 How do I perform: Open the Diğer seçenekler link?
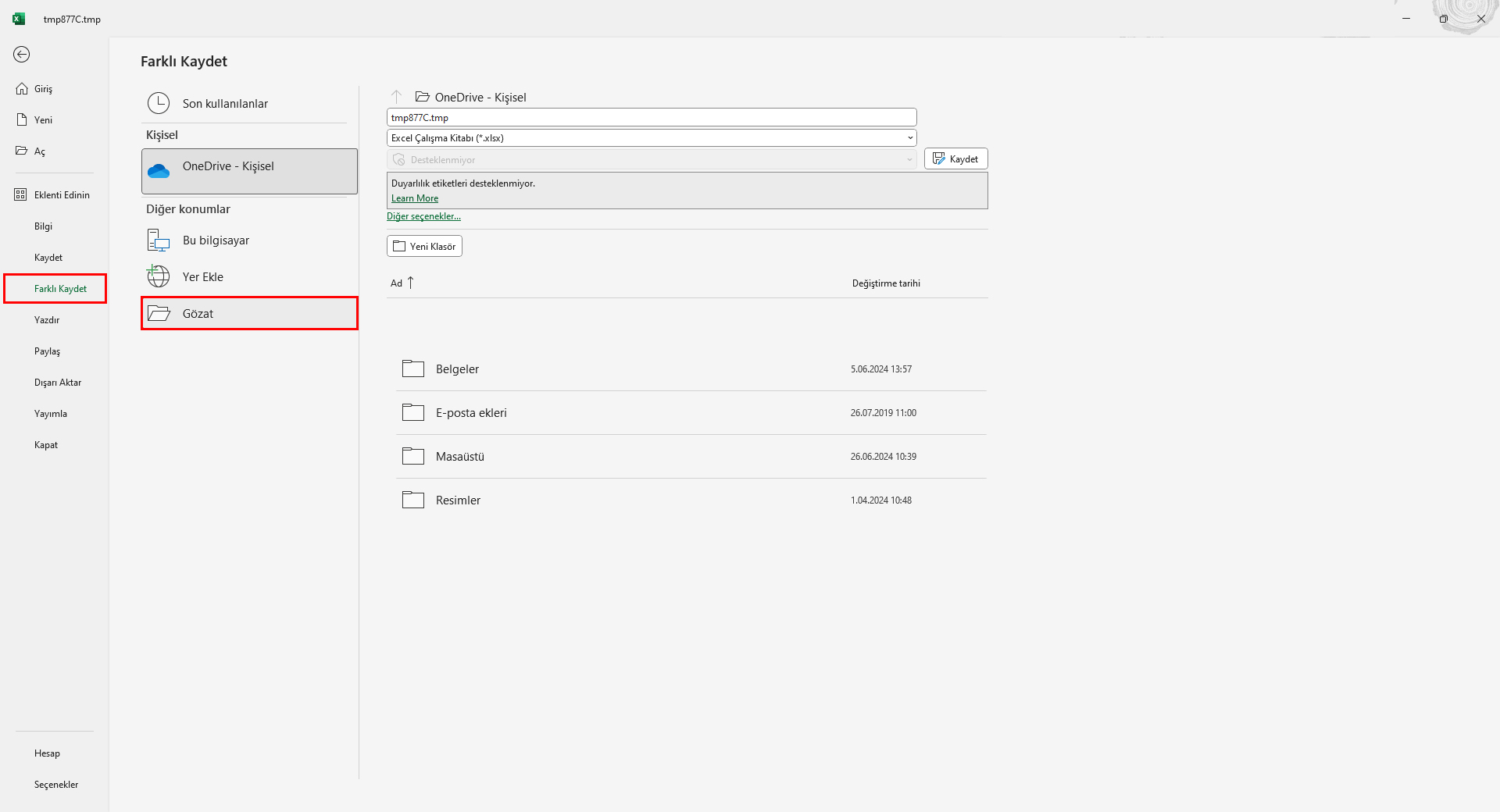point(423,216)
